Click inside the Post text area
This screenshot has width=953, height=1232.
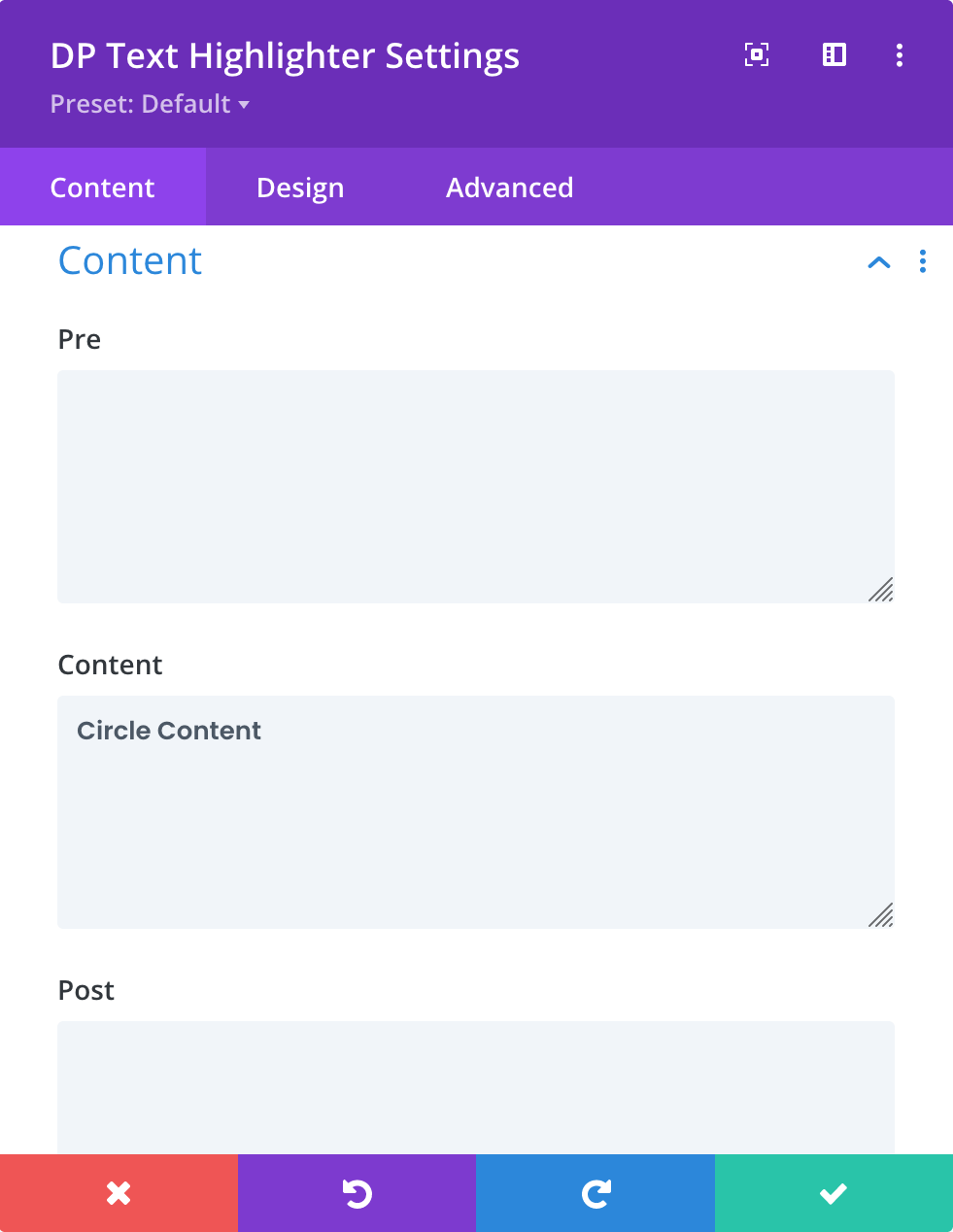point(476,1088)
